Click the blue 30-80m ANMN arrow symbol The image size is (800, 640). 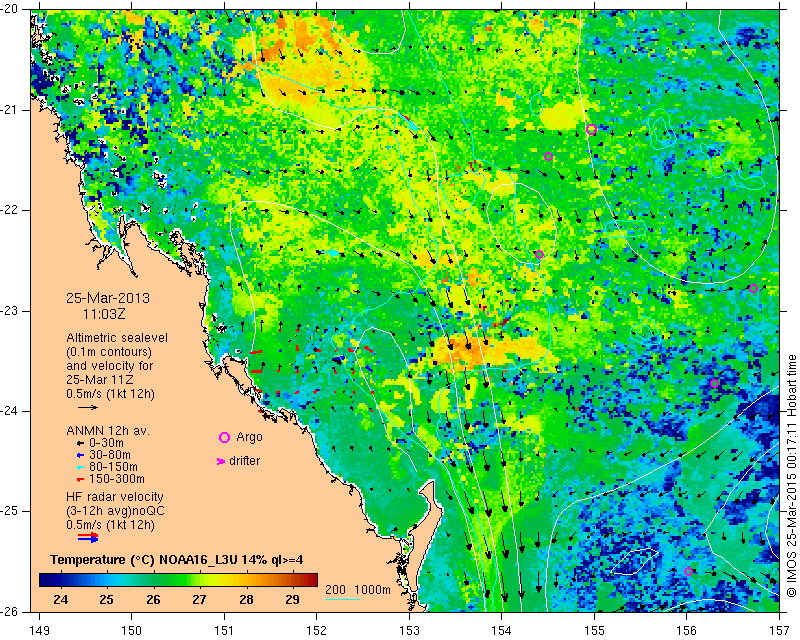(x=80, y=456)
